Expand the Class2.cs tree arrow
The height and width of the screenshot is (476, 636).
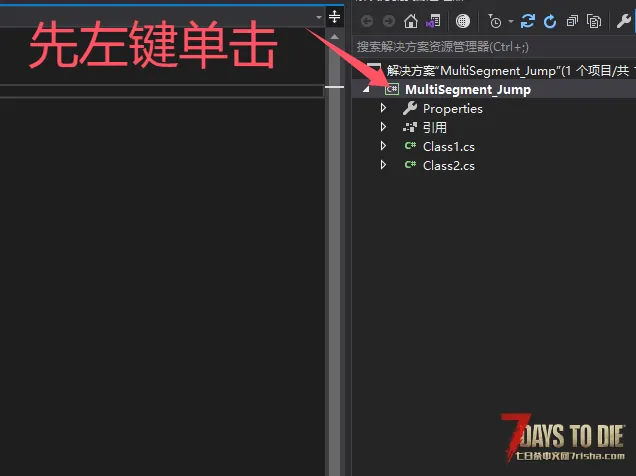pos(383,166)
